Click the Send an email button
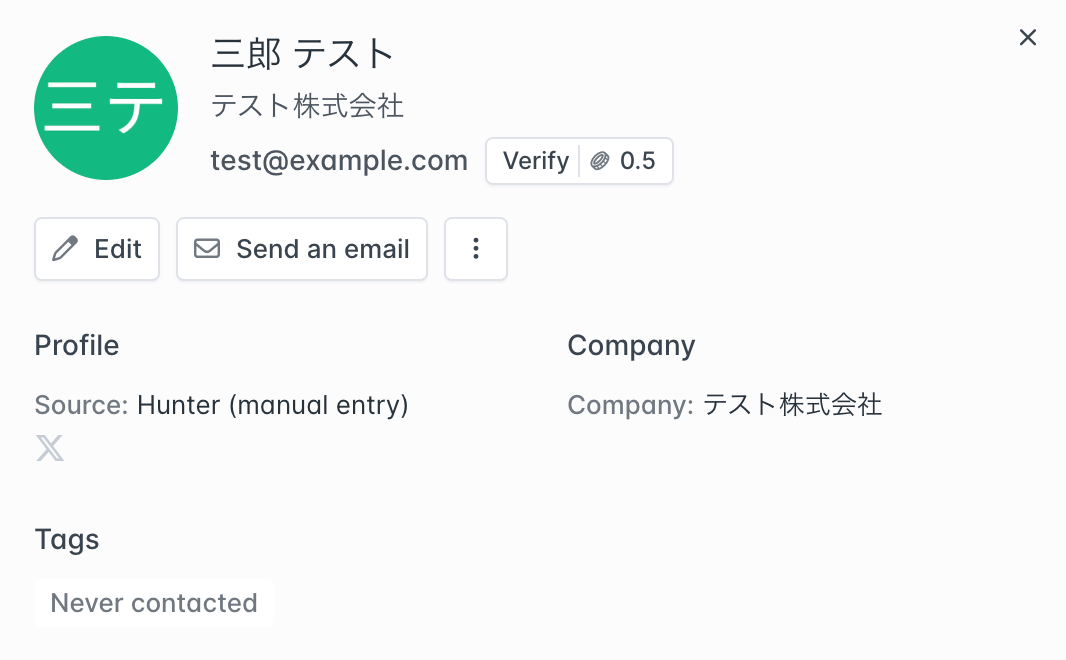1066x660 pixels. 302,249
